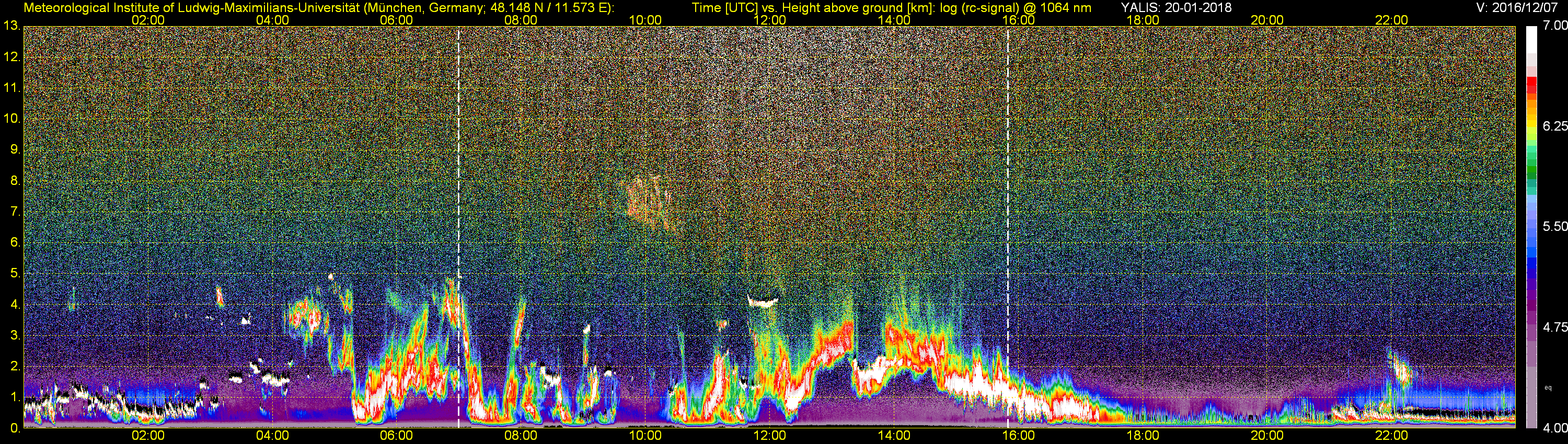The image size is (1568, 444).
Task: Click the '48.148 N / 11.573 E' coordinates text
Action: coord(548,8)
